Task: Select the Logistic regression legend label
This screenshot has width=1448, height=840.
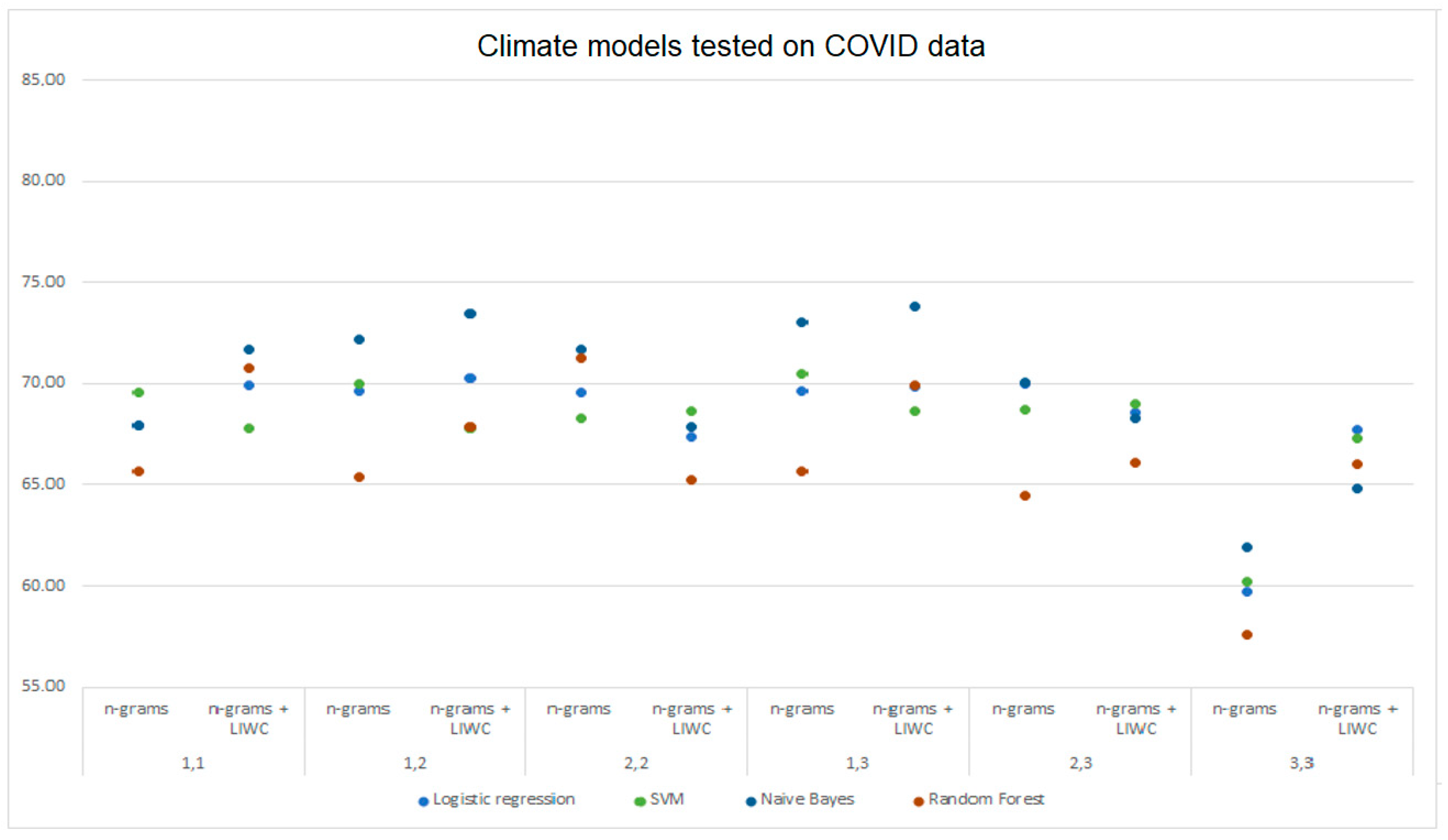Action: coord(503,799)
